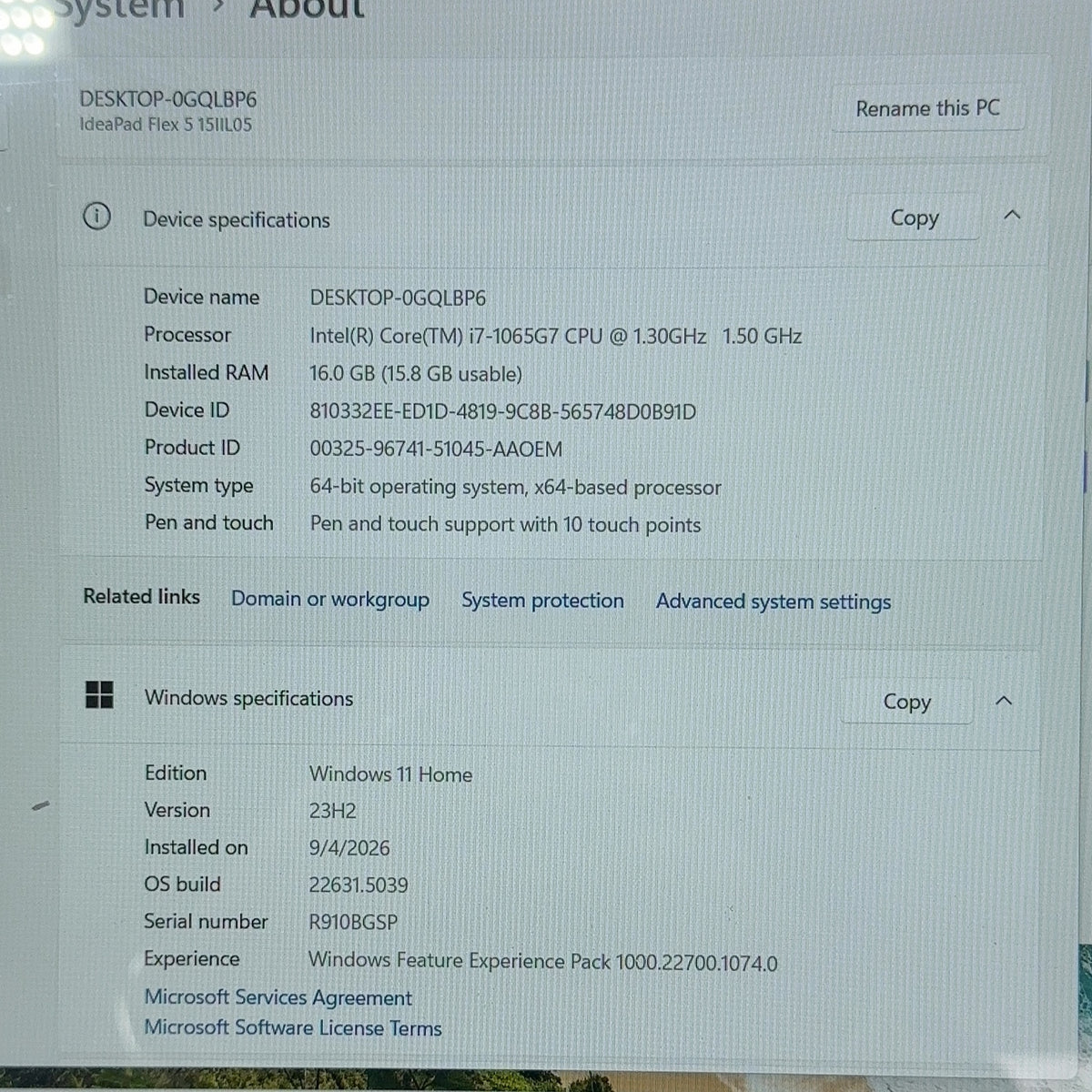Open Microsoft Services Agreement link
This screenshot has width=1092, height=1092.
pyautogui.click(x=278, y=997)
